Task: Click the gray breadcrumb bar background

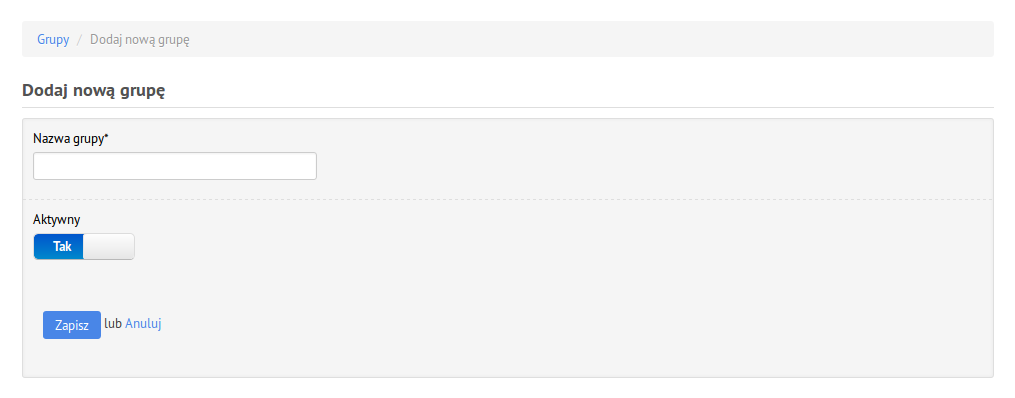Action: pos(583,39)
